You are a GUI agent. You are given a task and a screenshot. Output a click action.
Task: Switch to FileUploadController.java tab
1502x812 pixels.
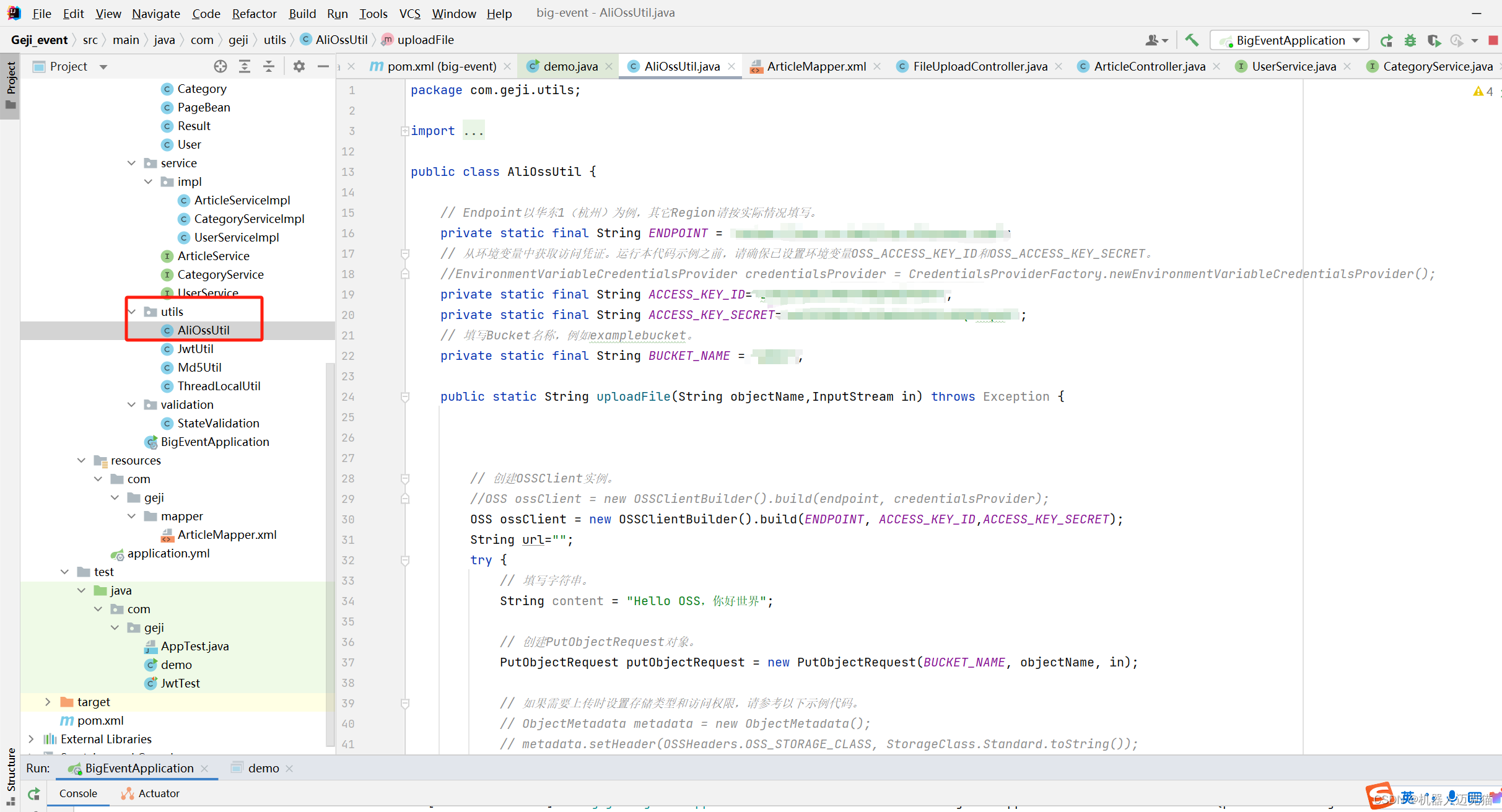pos(980,66)
